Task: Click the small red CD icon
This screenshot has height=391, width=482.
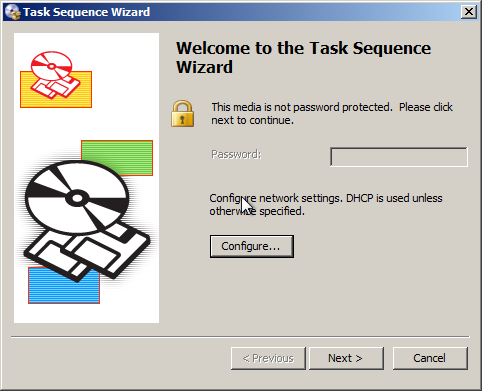Action: pyautogui.click(x=51, y=66)
